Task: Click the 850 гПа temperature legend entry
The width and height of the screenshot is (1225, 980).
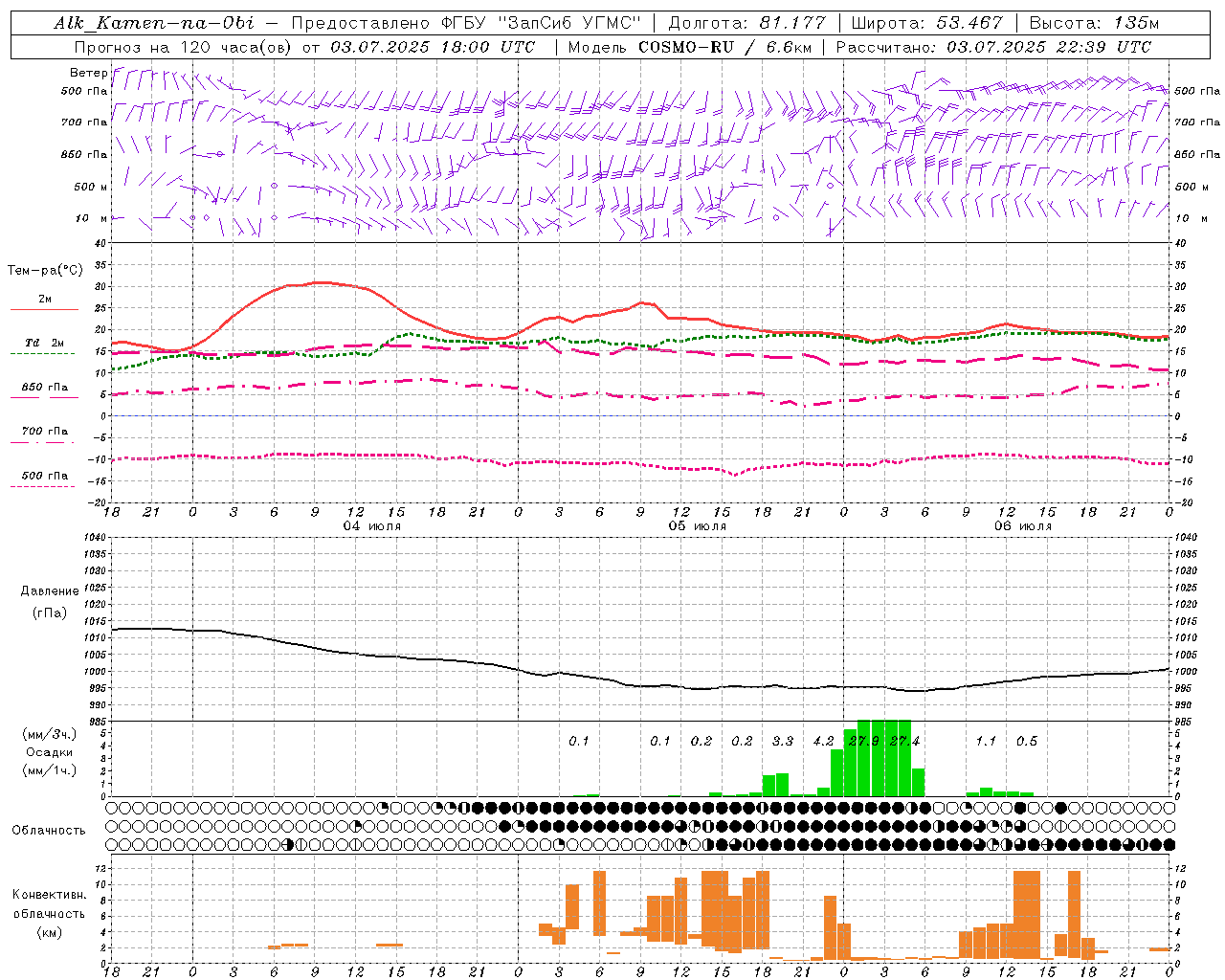Action: 45,388
